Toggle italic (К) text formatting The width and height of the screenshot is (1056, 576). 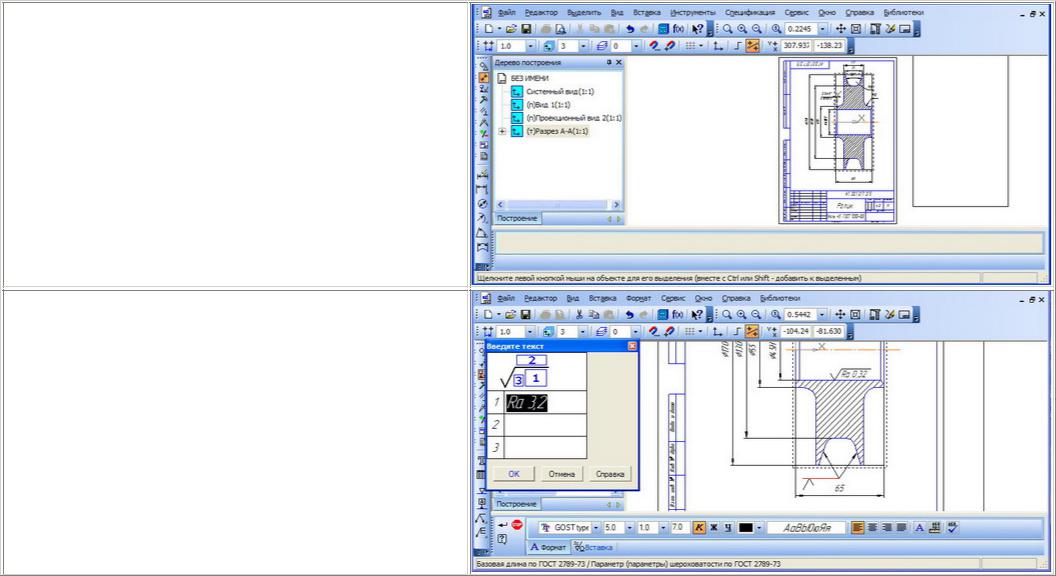point(699,527)
